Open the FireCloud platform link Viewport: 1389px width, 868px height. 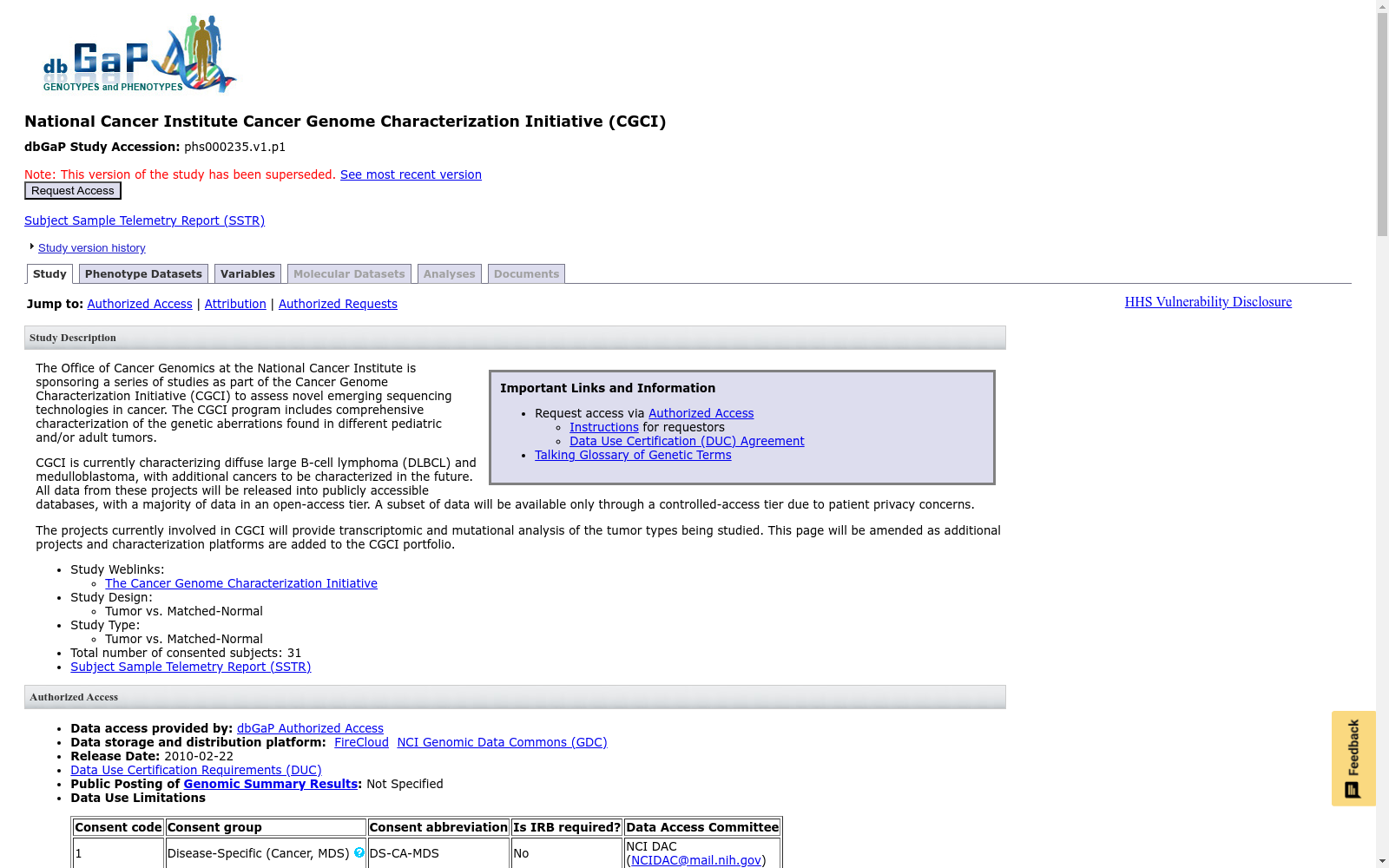[361, 742]
